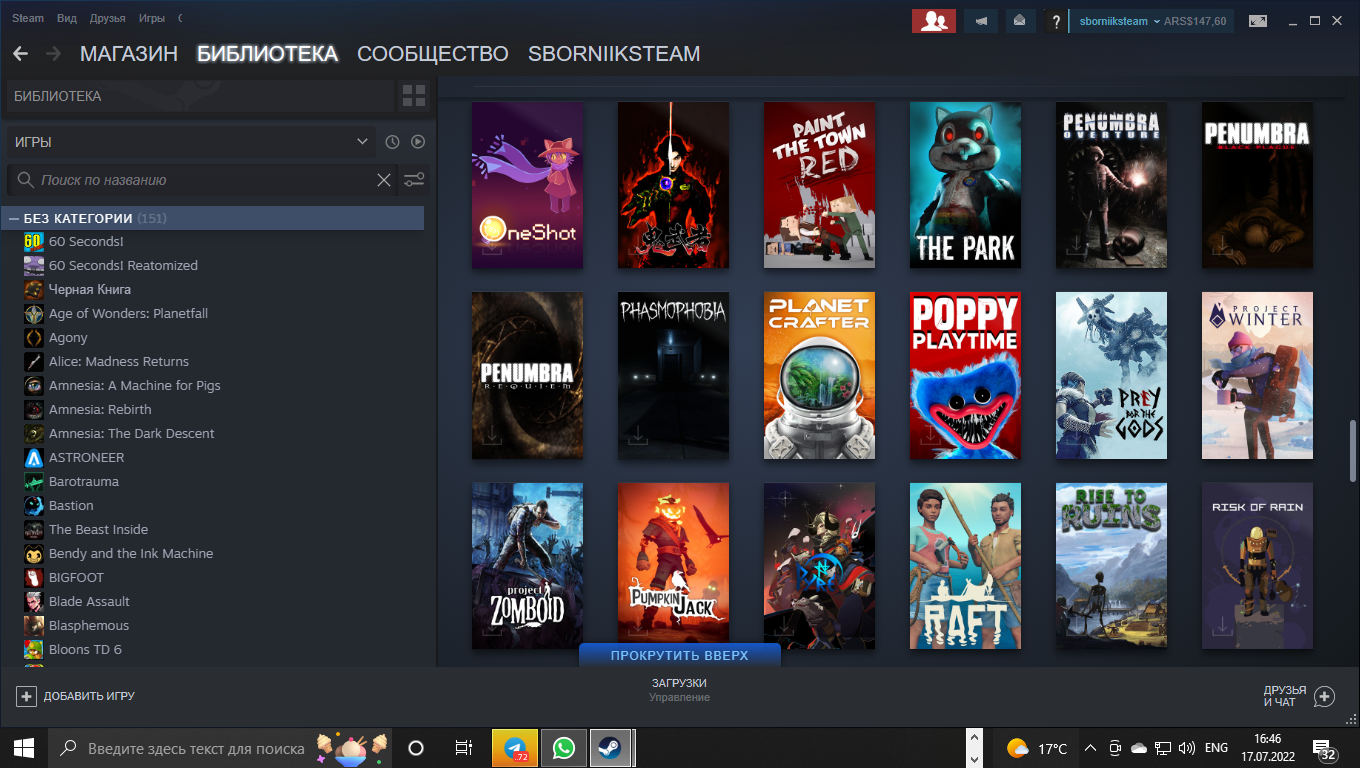Toggle the ready-to-play filter icon
Viewport: 1360px width, 768px height.
point(418,142)
